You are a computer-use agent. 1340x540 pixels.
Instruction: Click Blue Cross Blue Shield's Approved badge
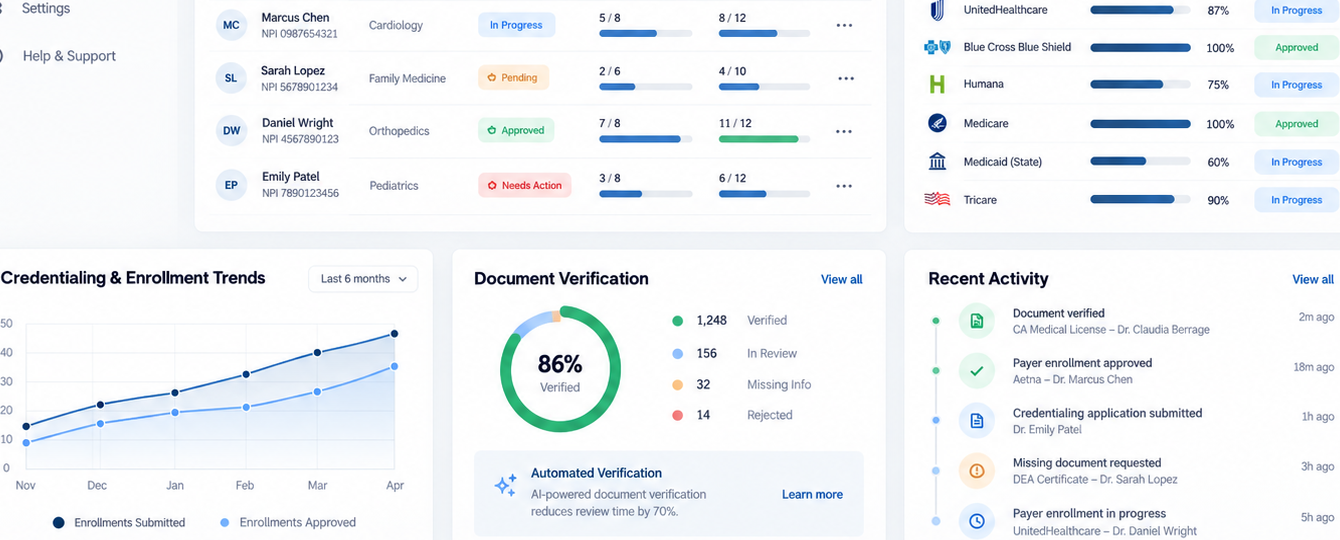coord(1296,47)
